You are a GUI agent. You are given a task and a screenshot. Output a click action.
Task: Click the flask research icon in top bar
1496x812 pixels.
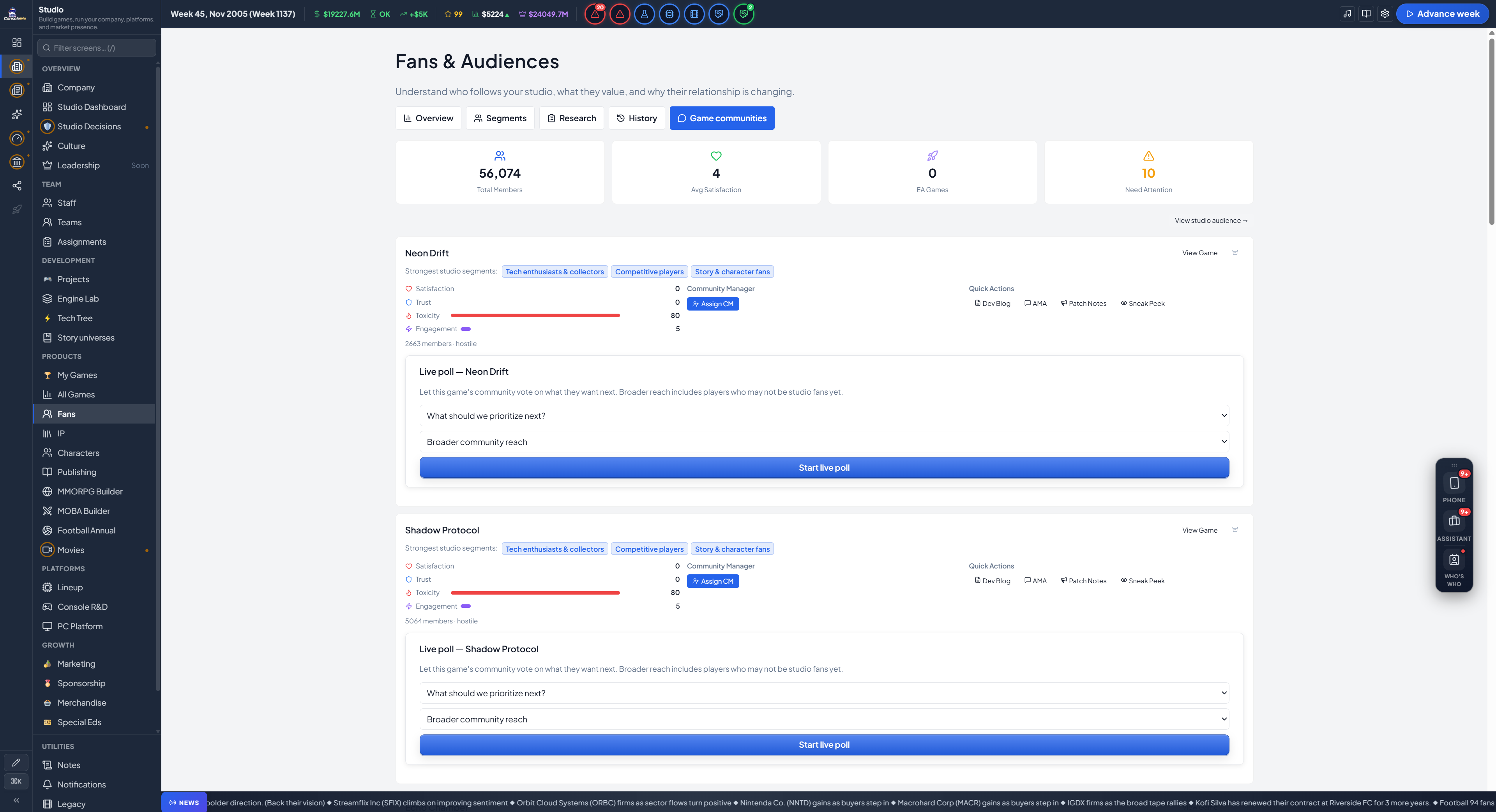(x=644, y=14)
